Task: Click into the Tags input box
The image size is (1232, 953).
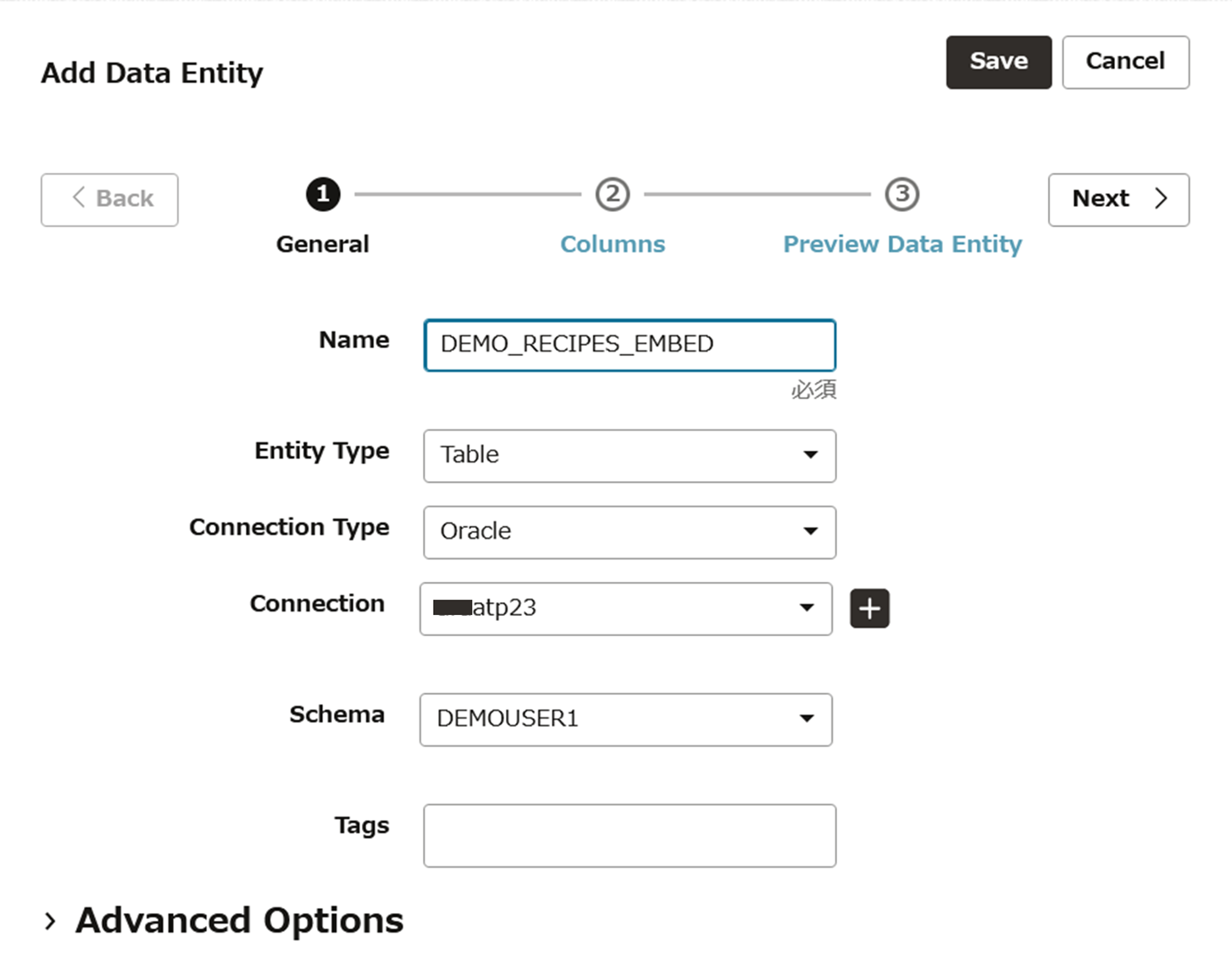Action: click(629, 835)
